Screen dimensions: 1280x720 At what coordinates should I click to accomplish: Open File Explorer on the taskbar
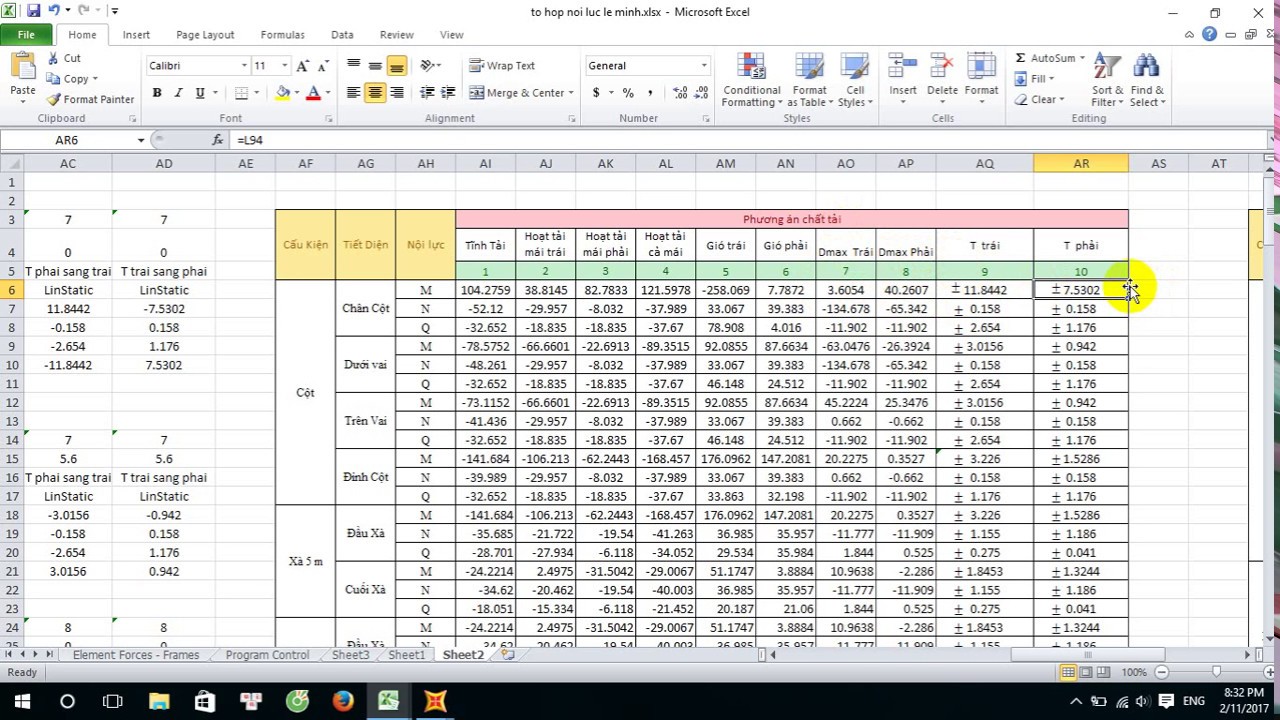(x=159, y=701)
